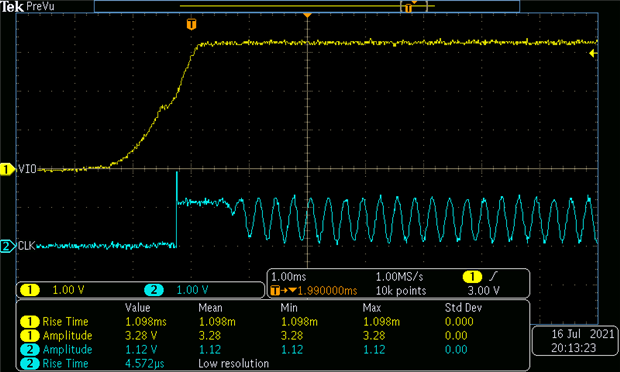The height and width of the screenshot is (372, 620).
Task: Click the 1.00ms timebase readout
Action: tap(289, 277)
